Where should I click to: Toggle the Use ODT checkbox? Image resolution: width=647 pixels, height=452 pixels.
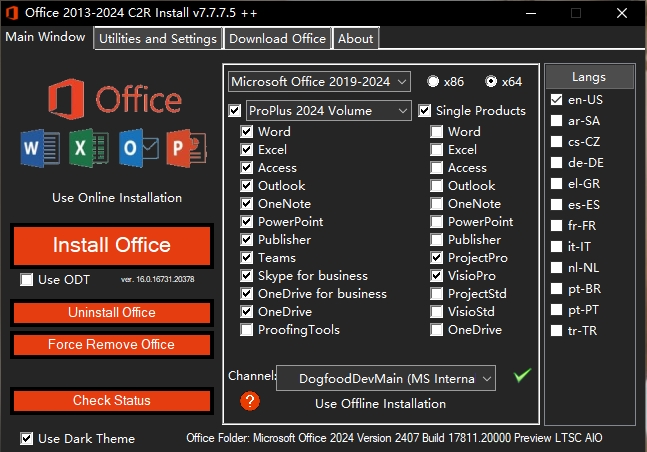26,279
